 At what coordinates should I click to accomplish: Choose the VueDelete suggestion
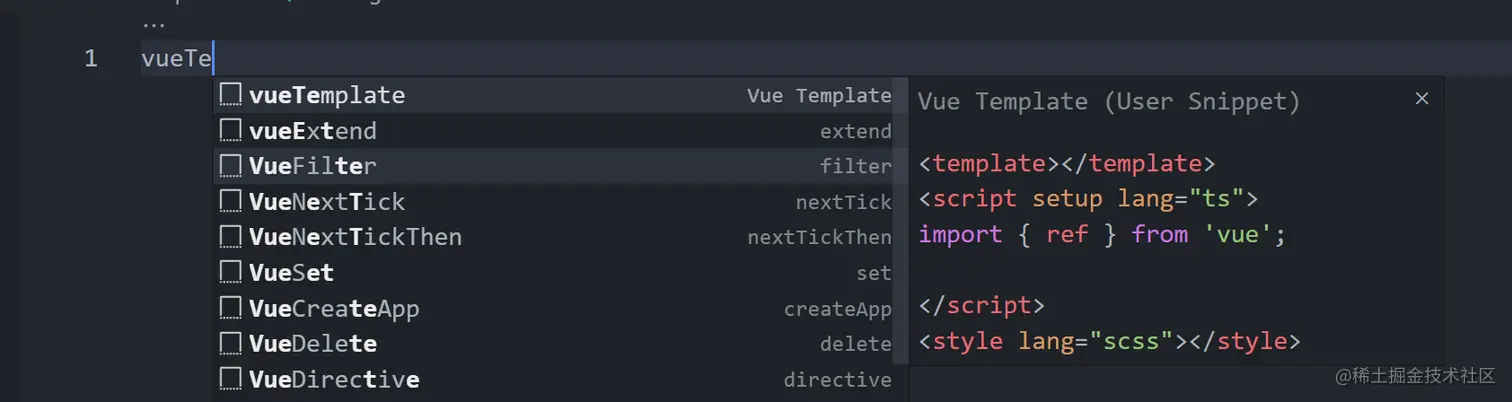[313, 344]
